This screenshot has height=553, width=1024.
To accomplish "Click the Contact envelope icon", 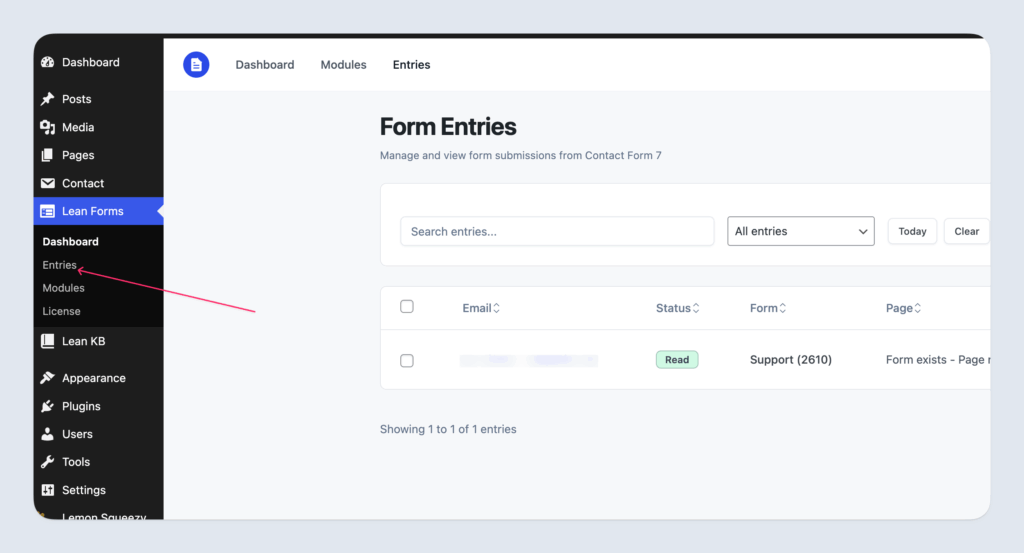I will tap(47, 183).
